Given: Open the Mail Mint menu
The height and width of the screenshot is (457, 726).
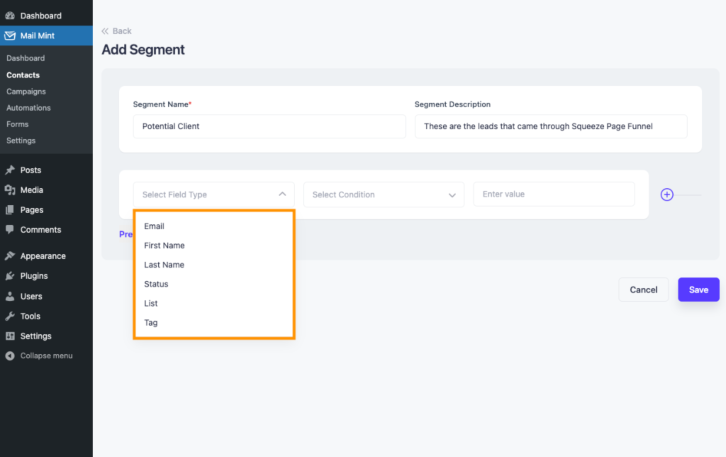Looking at the screenshot, I should [x=46, y=36].
